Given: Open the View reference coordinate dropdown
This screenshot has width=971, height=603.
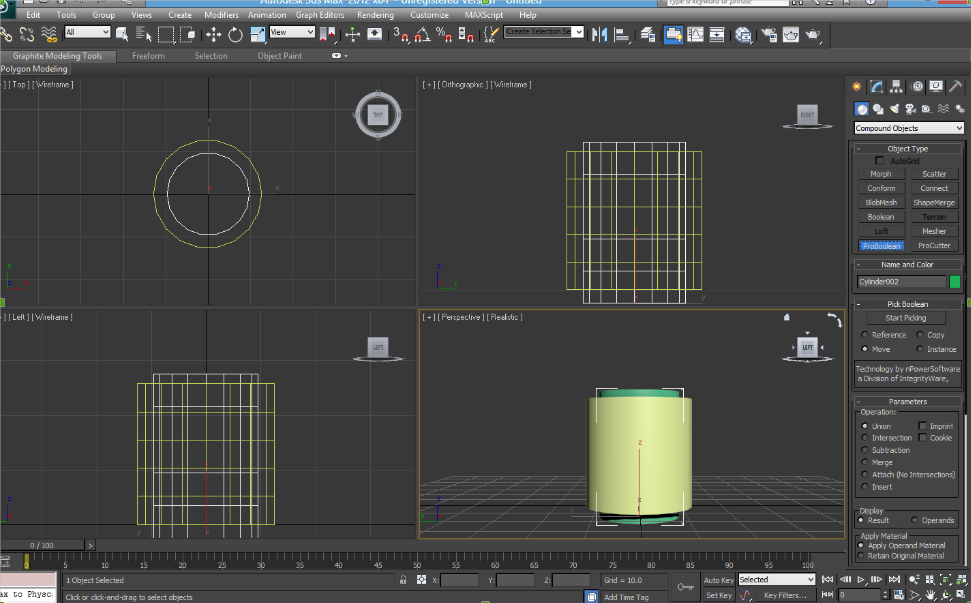Looking at the screenshot, I should click(x=291, y=32).
